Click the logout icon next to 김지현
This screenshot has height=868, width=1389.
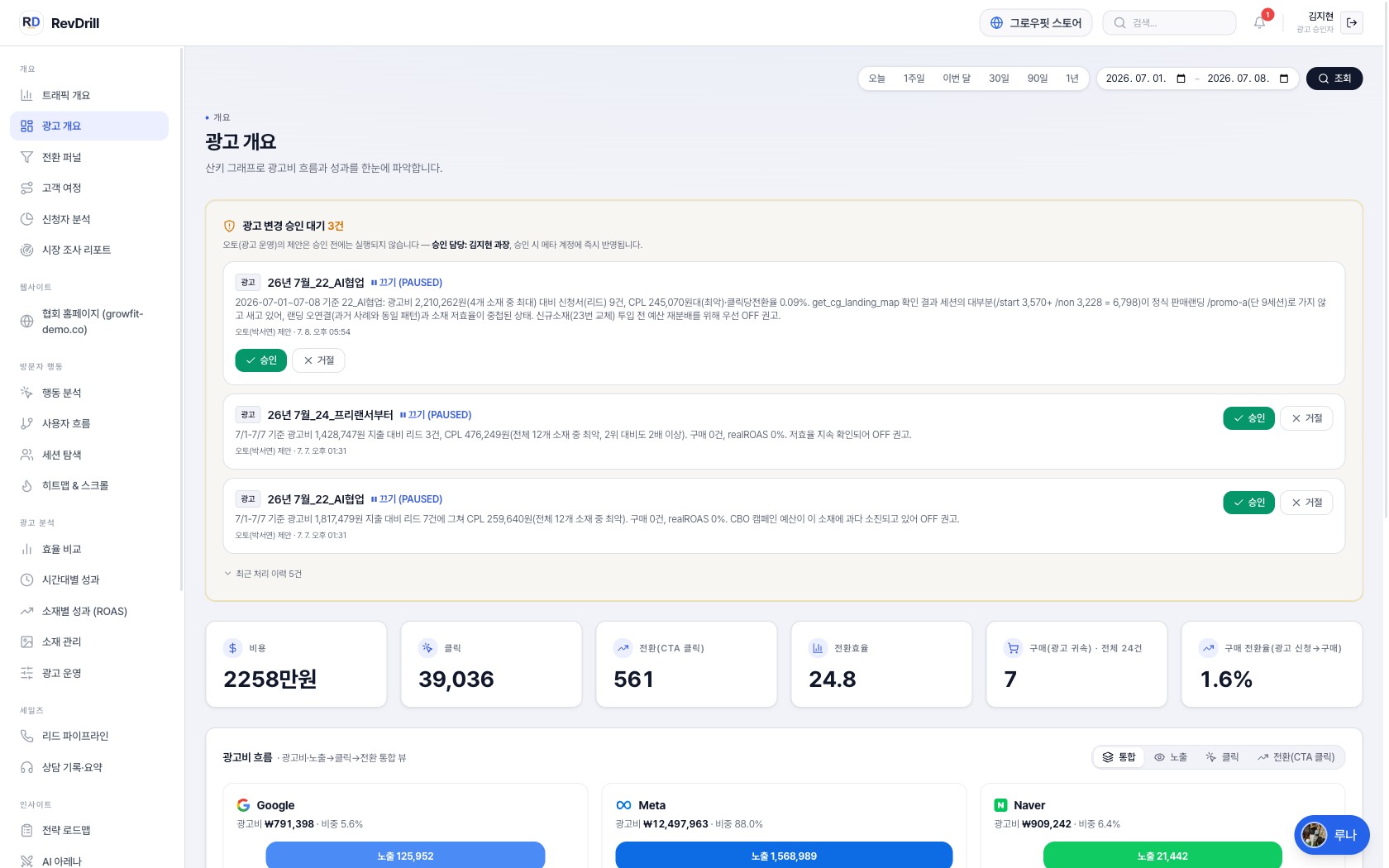click(1352, 23)
